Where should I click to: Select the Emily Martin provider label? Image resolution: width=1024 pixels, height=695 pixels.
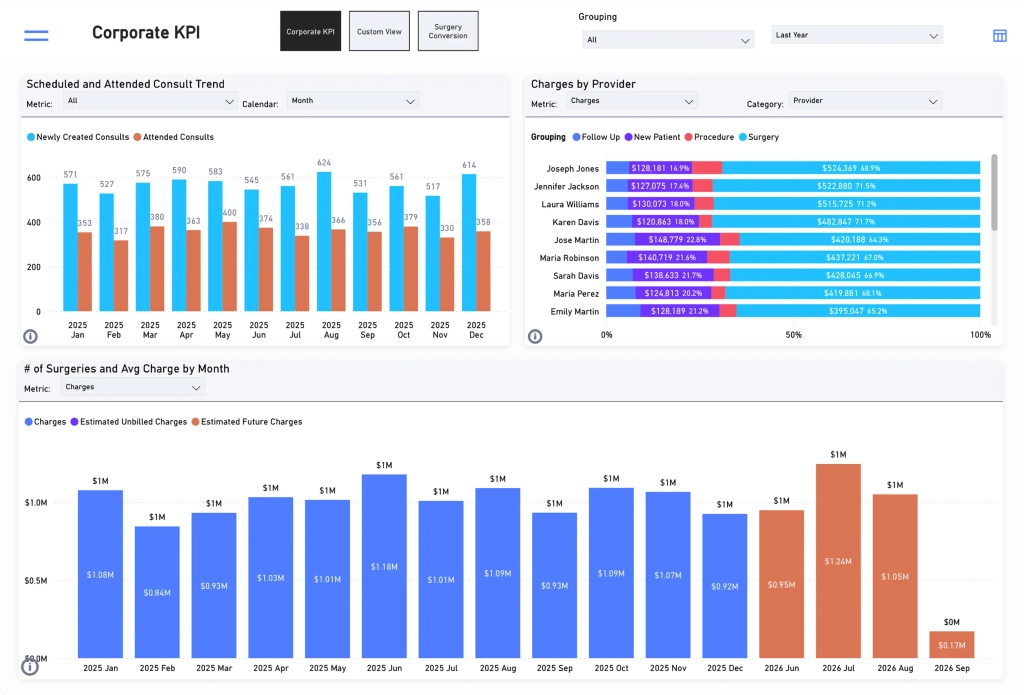click(574, 312)
